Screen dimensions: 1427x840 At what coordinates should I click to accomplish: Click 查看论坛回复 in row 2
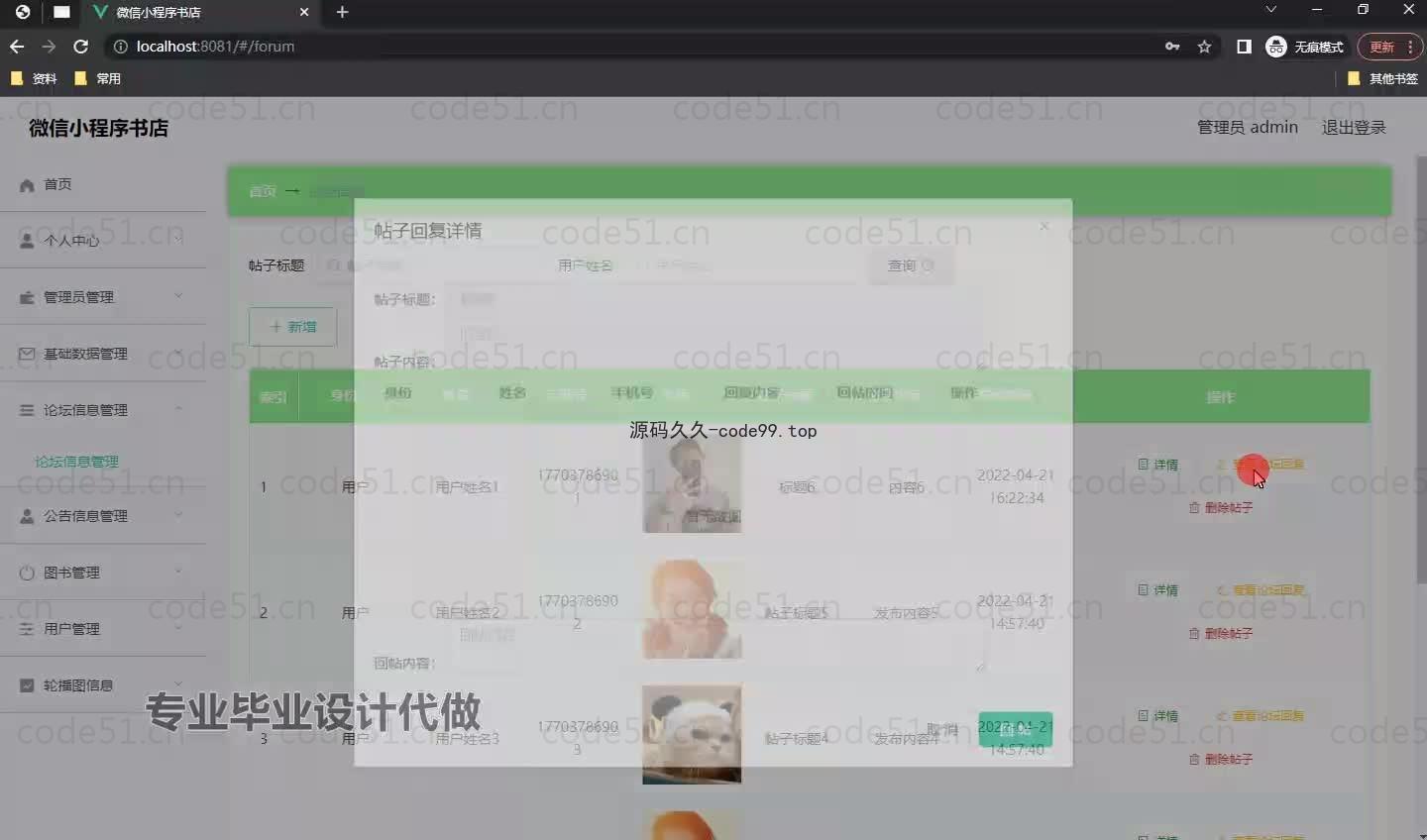point(1261,590)
